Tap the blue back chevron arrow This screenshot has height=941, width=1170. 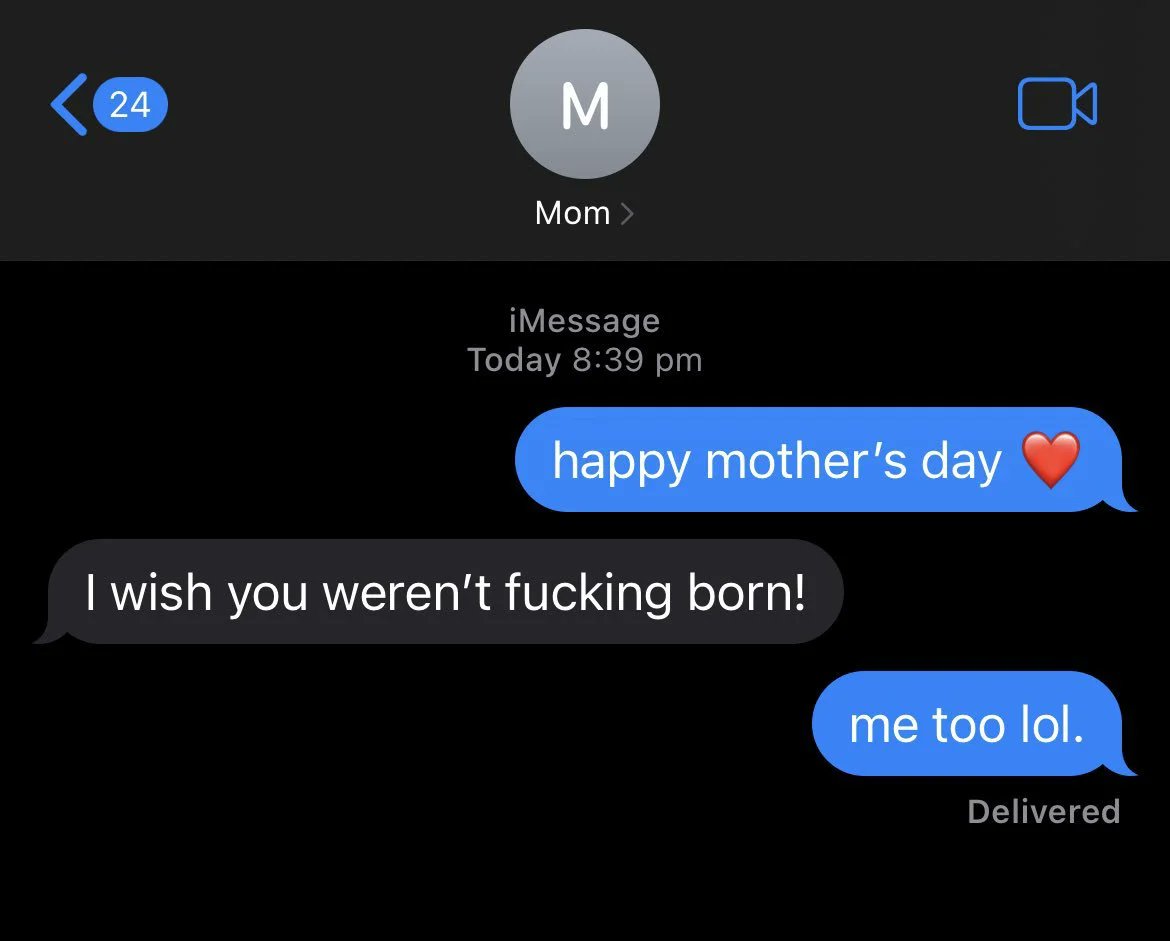pyautogui.click(x=68, y=104)
